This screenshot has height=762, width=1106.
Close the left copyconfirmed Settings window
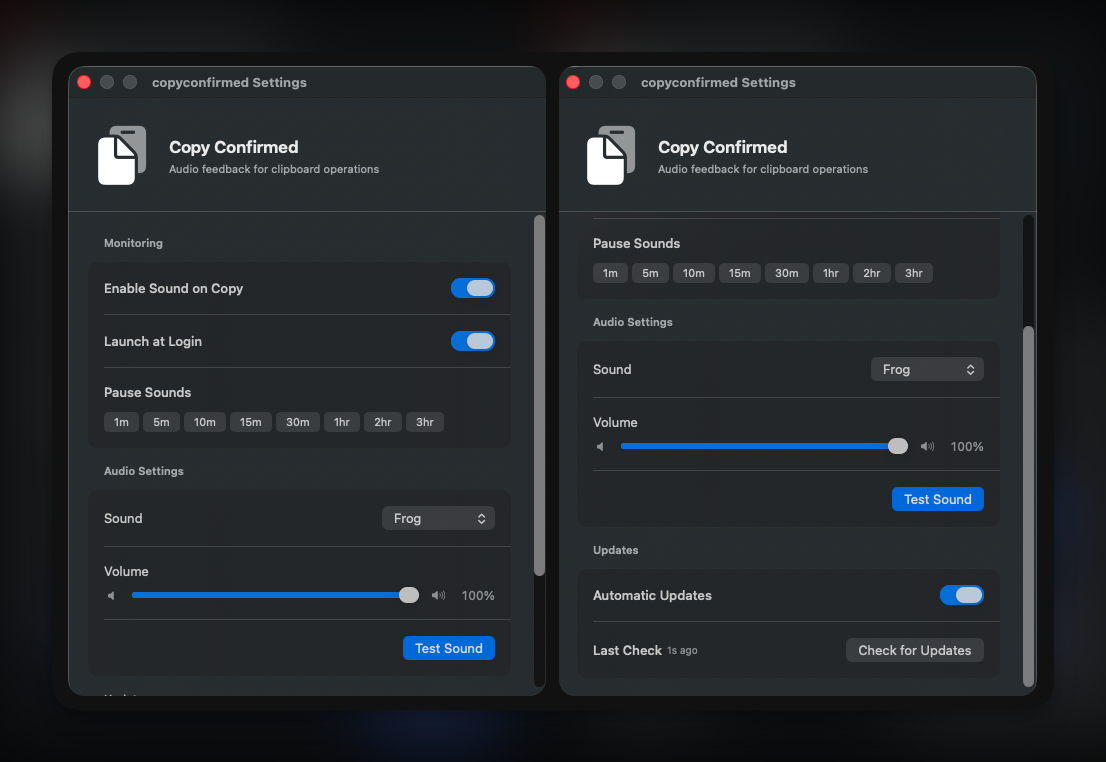84,82
